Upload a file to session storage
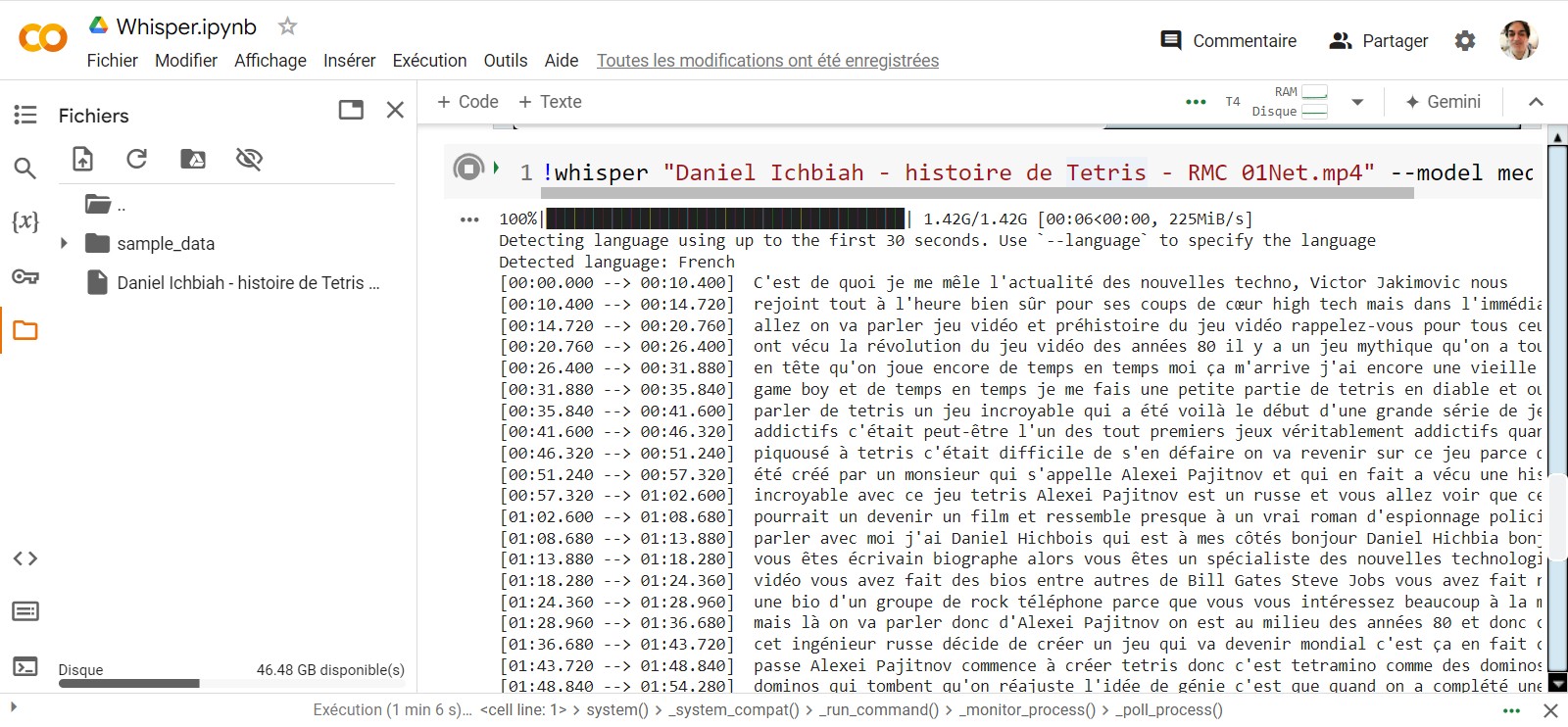The width and height of the screenshot is (1568, 727). (83, 159)
